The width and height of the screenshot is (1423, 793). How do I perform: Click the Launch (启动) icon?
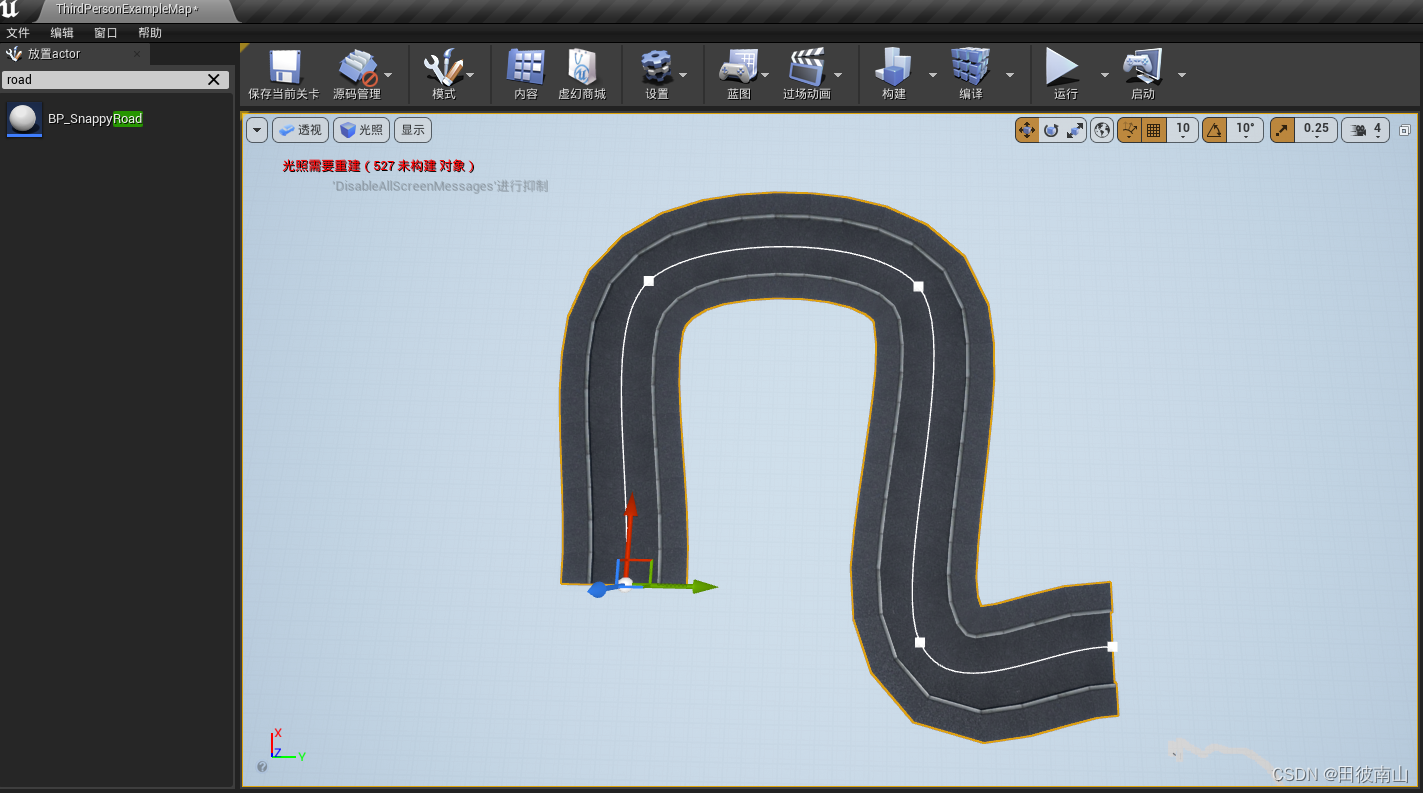tap(1142, 67)
